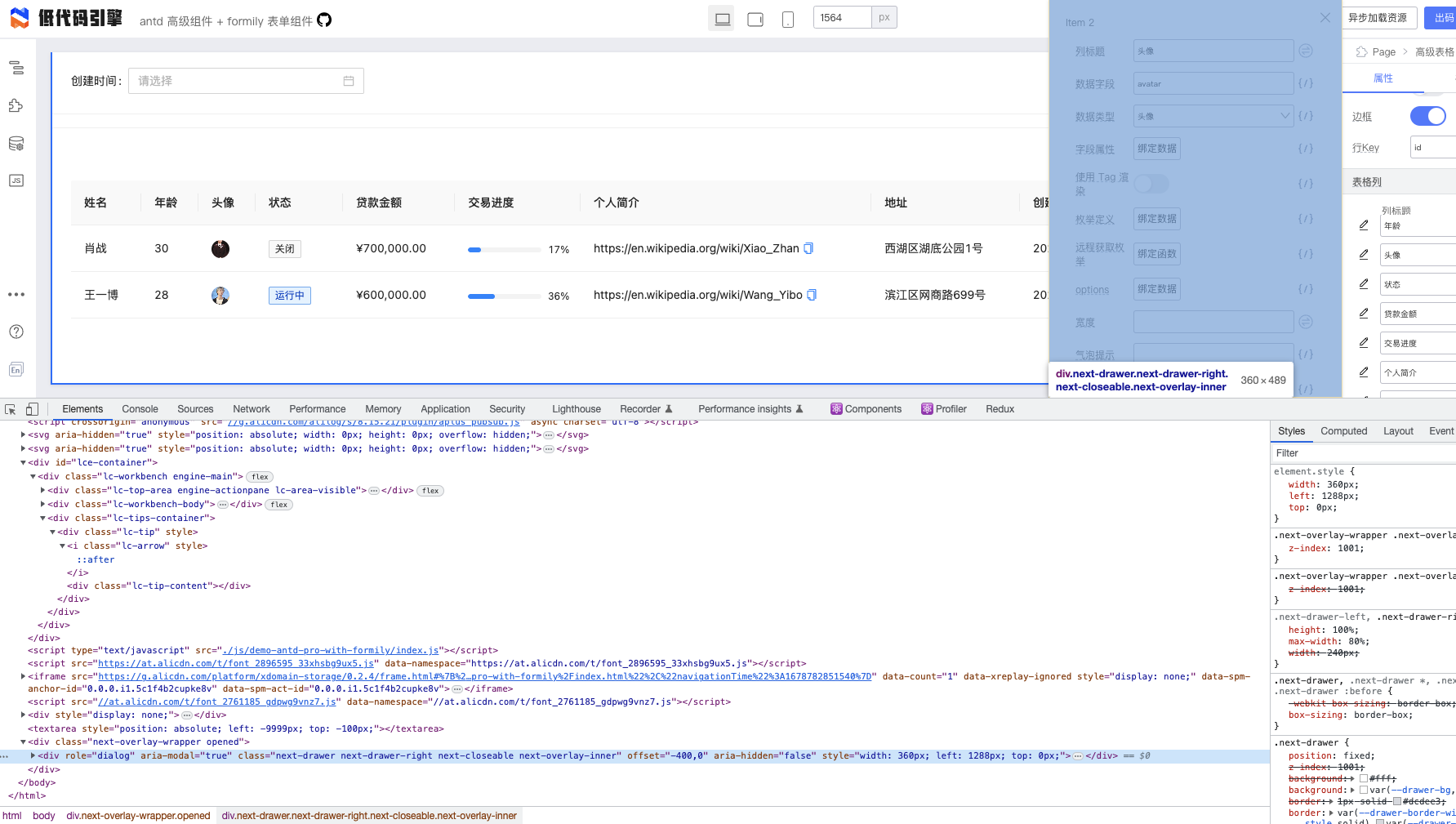Click the 绑定数据 button for options
The height and width of the screenshot is (824, 1456).
[x=1157, y=289]
